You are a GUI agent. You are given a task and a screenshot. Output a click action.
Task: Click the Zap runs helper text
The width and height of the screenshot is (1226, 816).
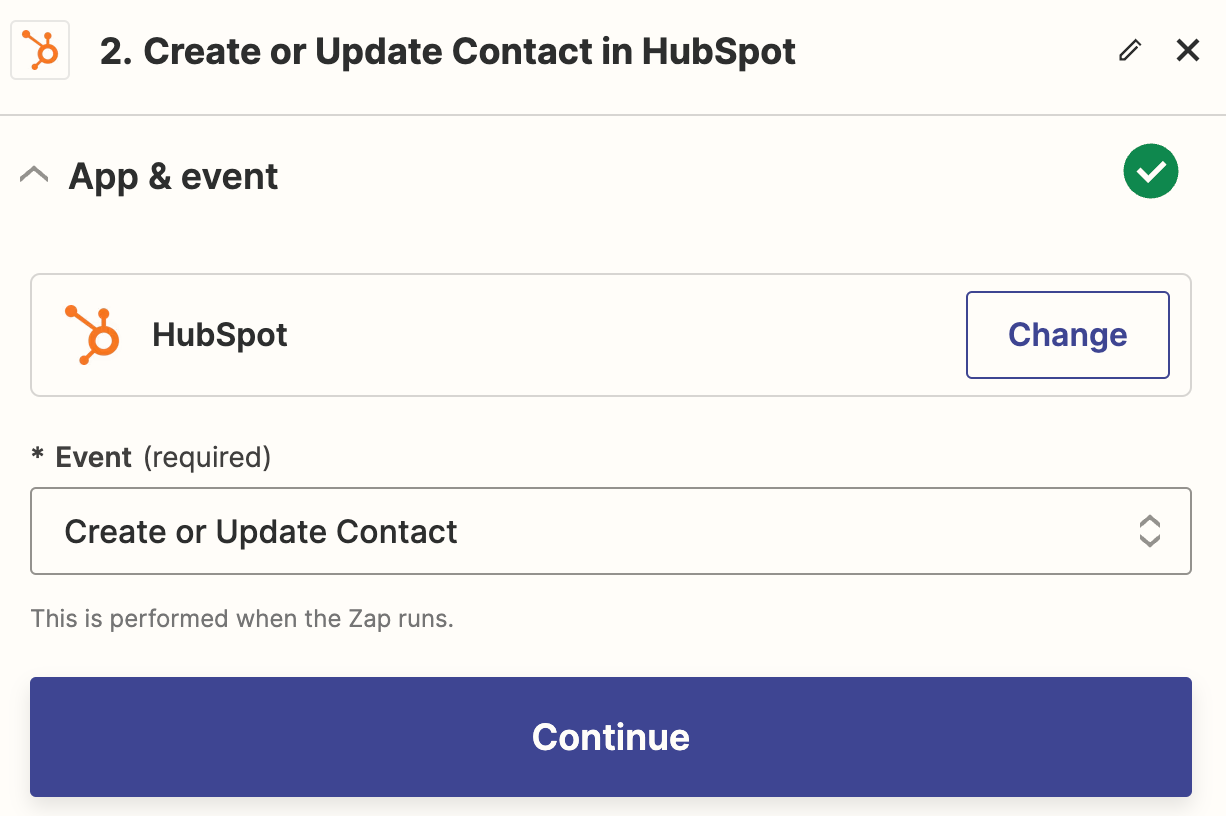tap(242, 618)
